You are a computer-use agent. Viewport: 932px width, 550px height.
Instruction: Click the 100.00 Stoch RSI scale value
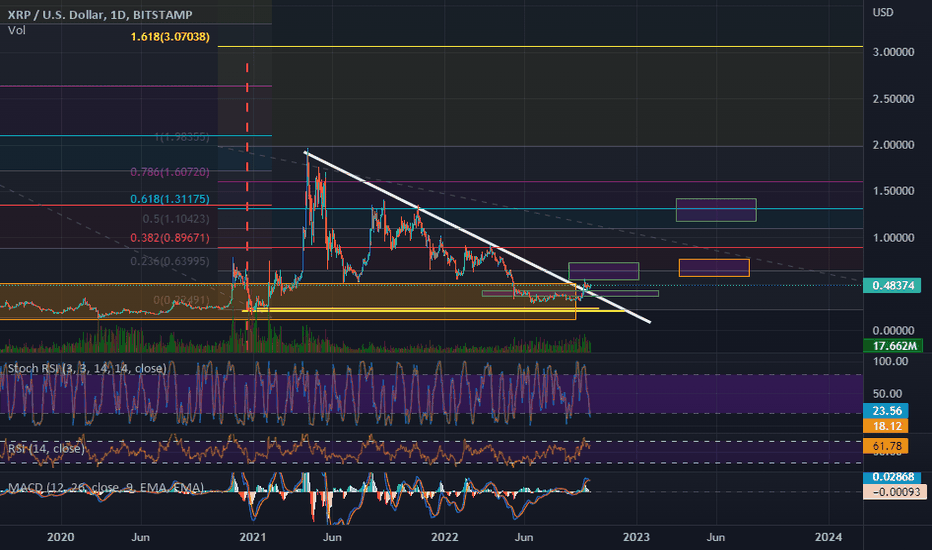coord(890,362)
